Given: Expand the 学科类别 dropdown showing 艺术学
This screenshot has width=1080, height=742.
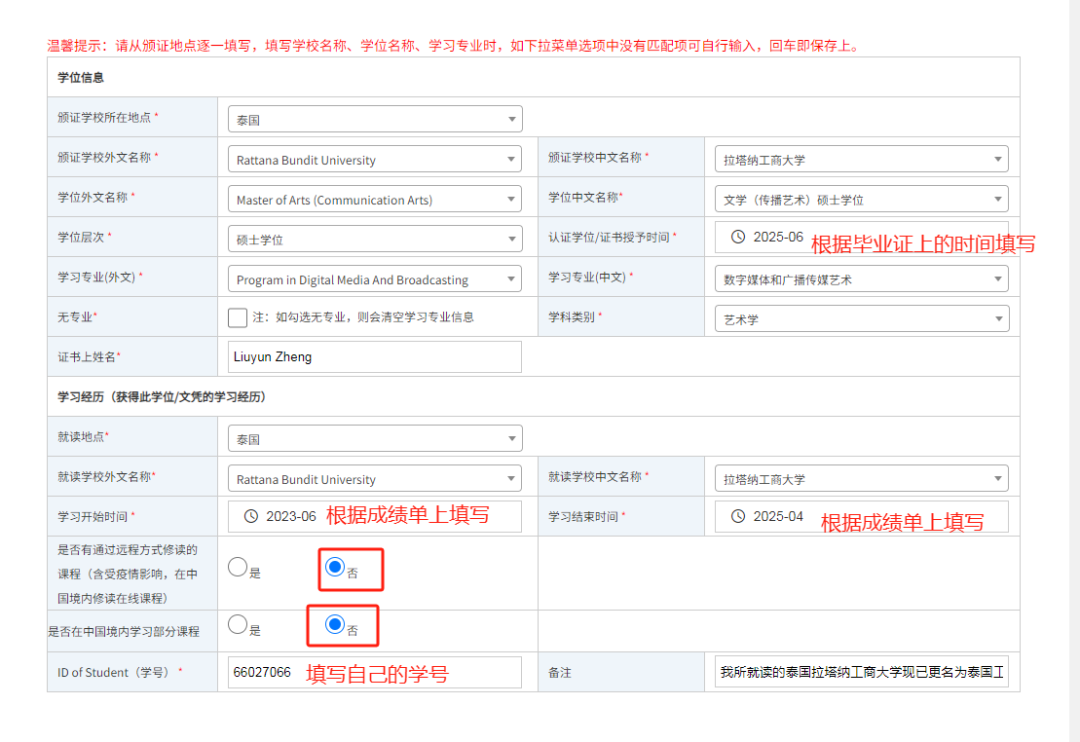Looking at the screenshot, I should click(861, 319).
